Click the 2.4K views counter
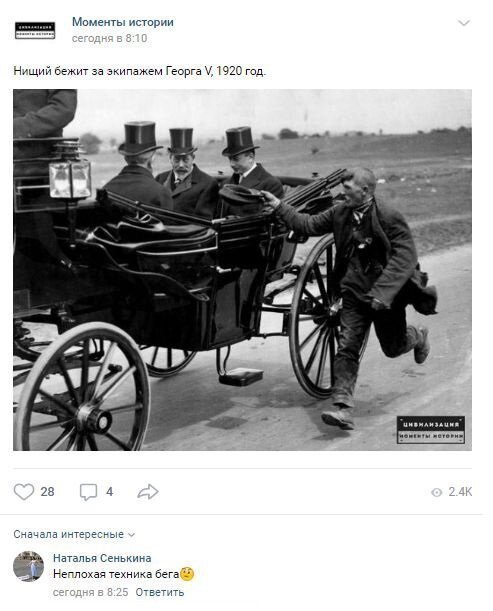The width and height of the screenshot is (493, 611). point(460,492)
